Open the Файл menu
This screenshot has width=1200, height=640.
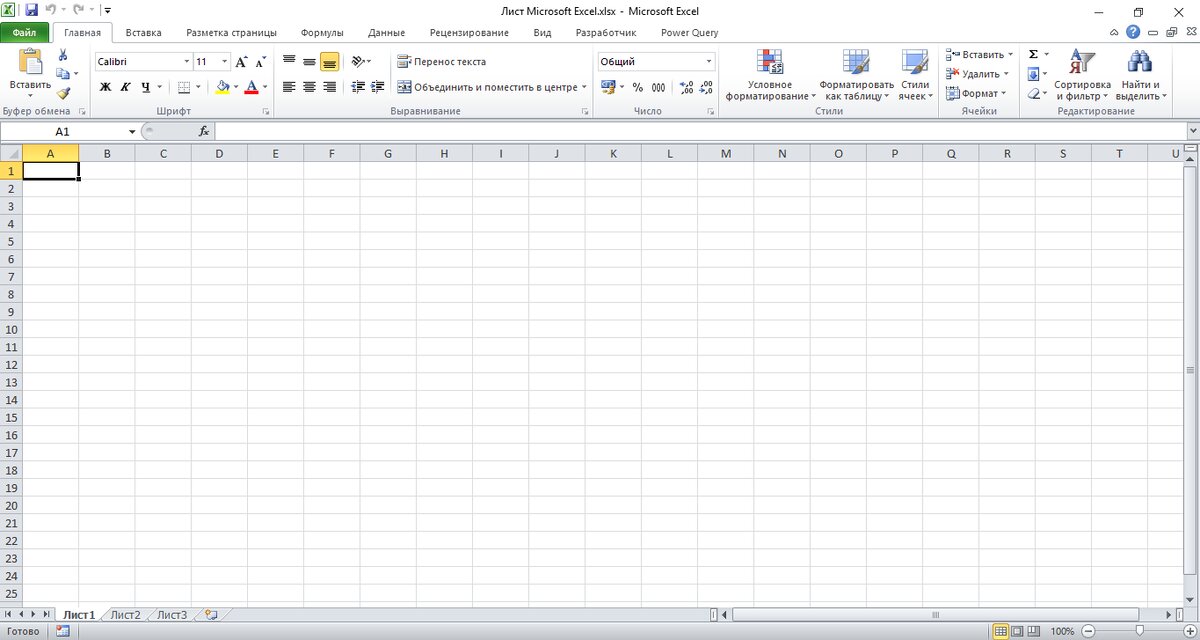pos(24,32)
